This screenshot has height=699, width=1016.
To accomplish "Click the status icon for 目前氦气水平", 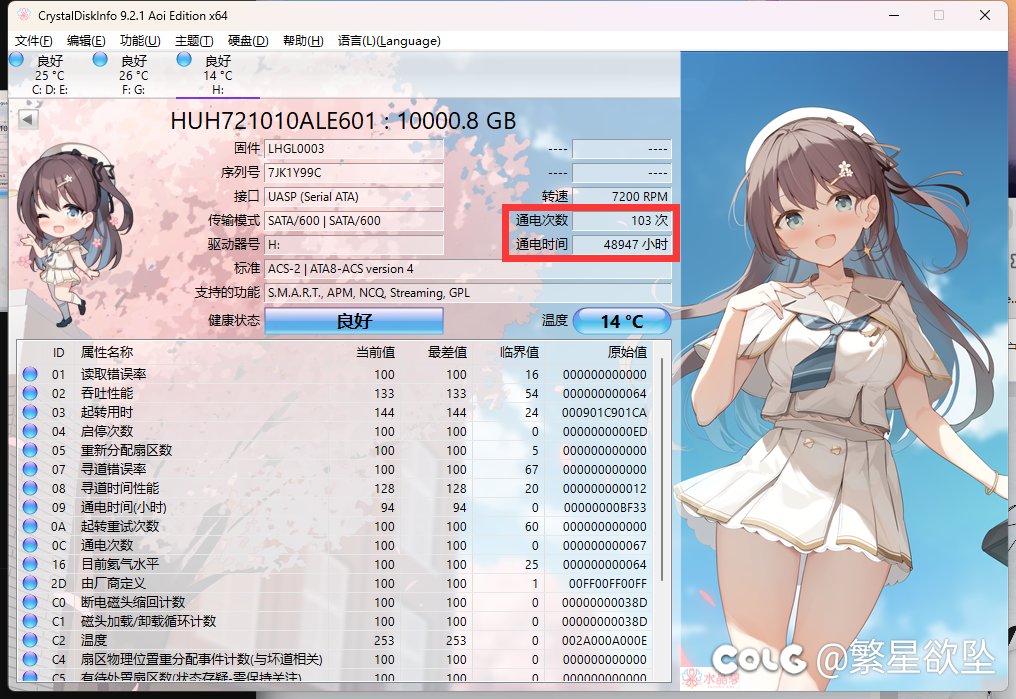I will click(30, 564).
